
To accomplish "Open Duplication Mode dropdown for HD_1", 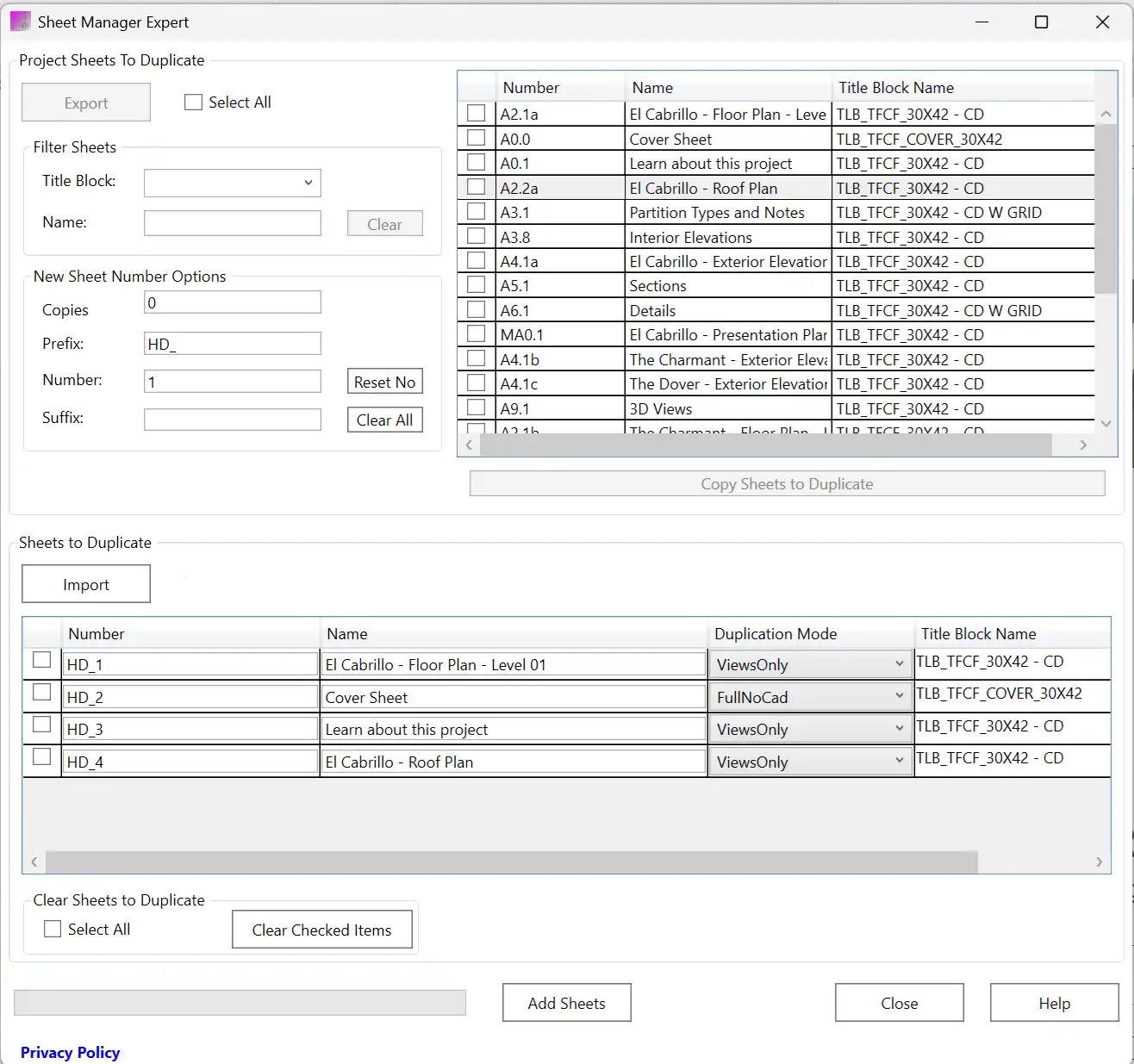I will [x=809, y=664].
